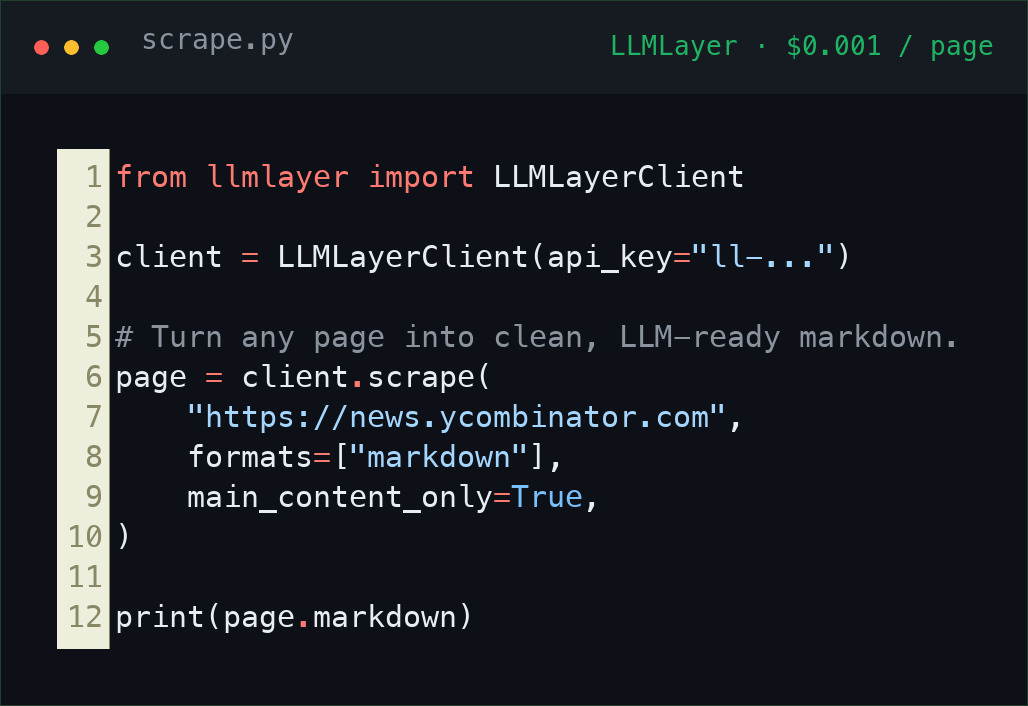Click line number 5 in gutter
Screen dimensions: 1028x706
(94, 337)
